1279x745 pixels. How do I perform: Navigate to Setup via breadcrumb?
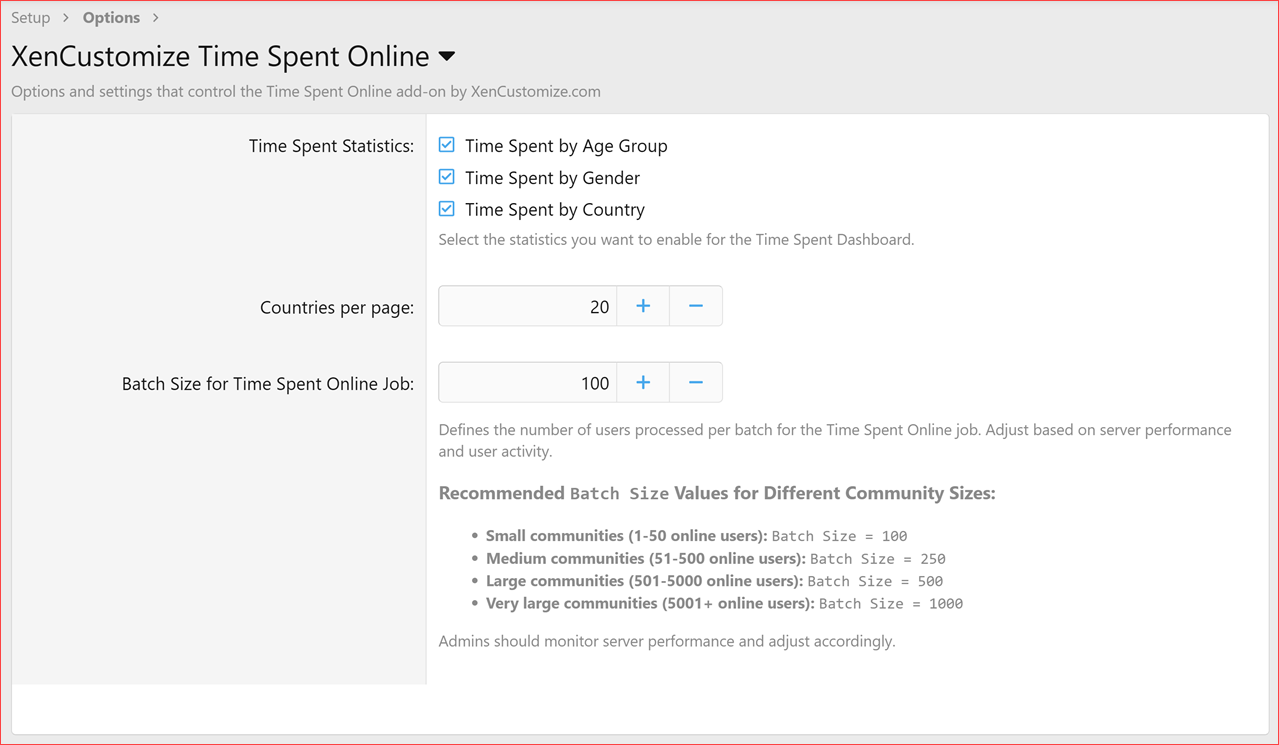pyautogui.click(x=30, y=17)
